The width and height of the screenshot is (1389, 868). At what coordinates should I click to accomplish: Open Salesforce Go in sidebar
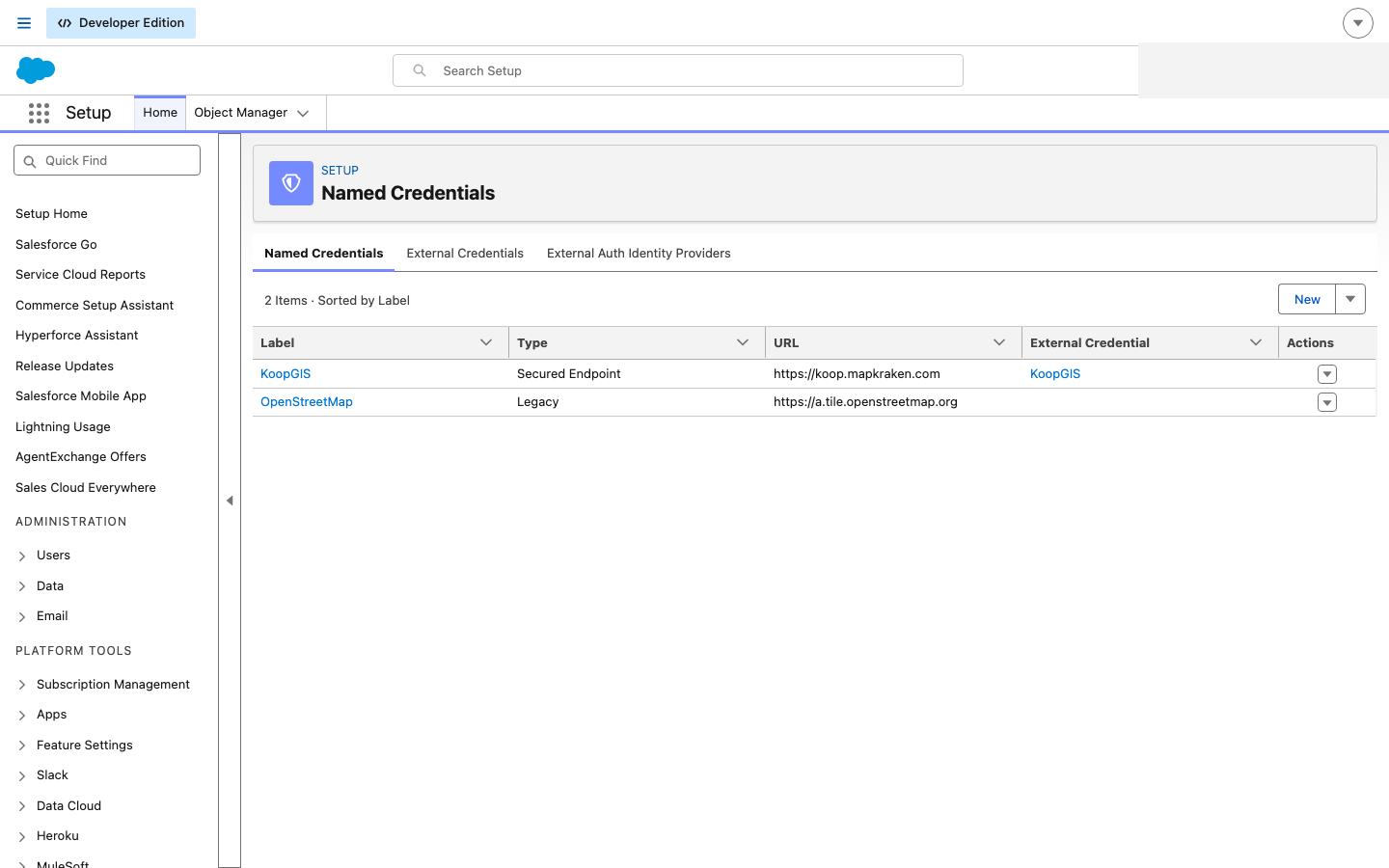(56, 244)
